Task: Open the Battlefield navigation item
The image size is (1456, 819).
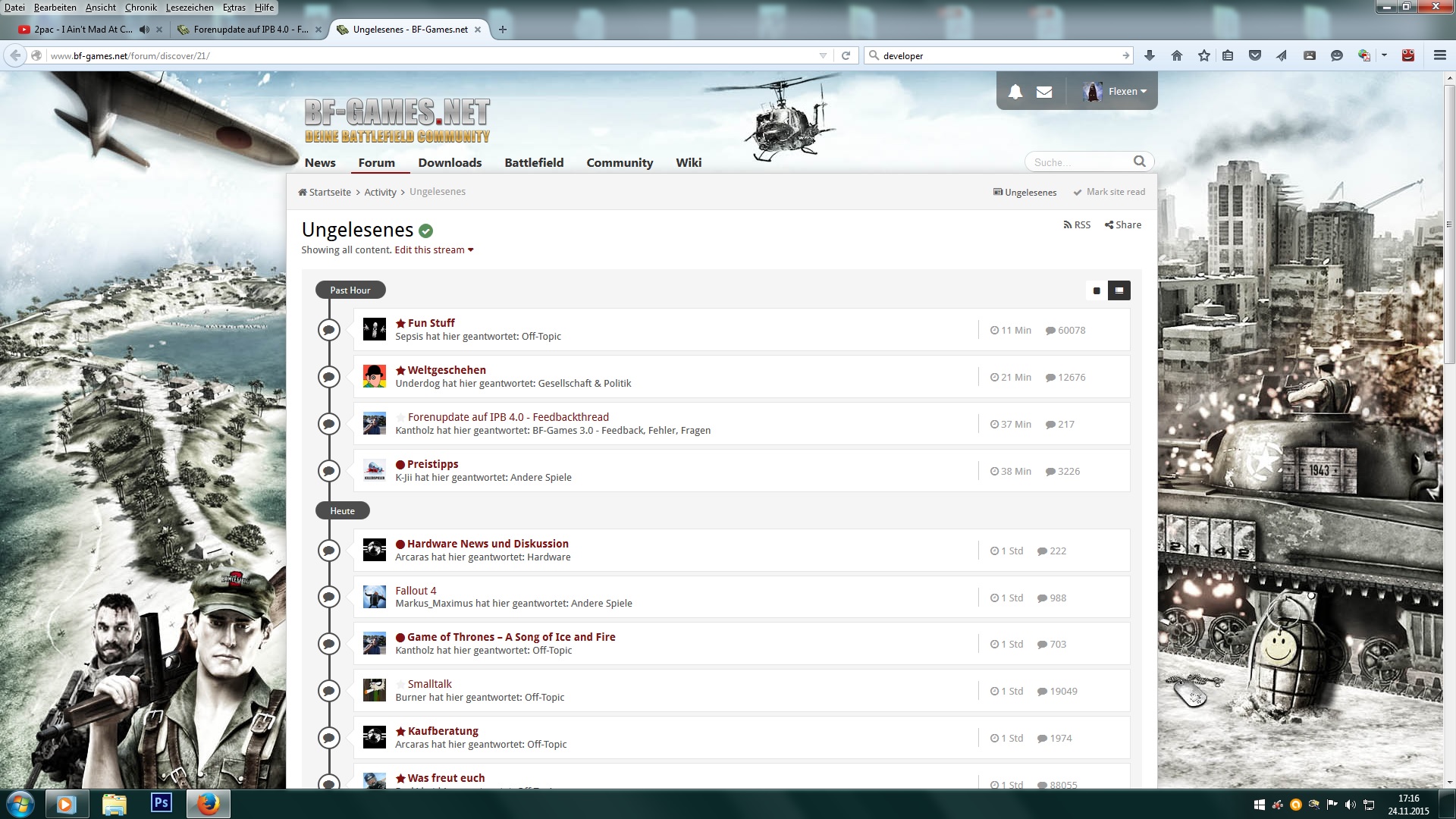Action: 534,162
